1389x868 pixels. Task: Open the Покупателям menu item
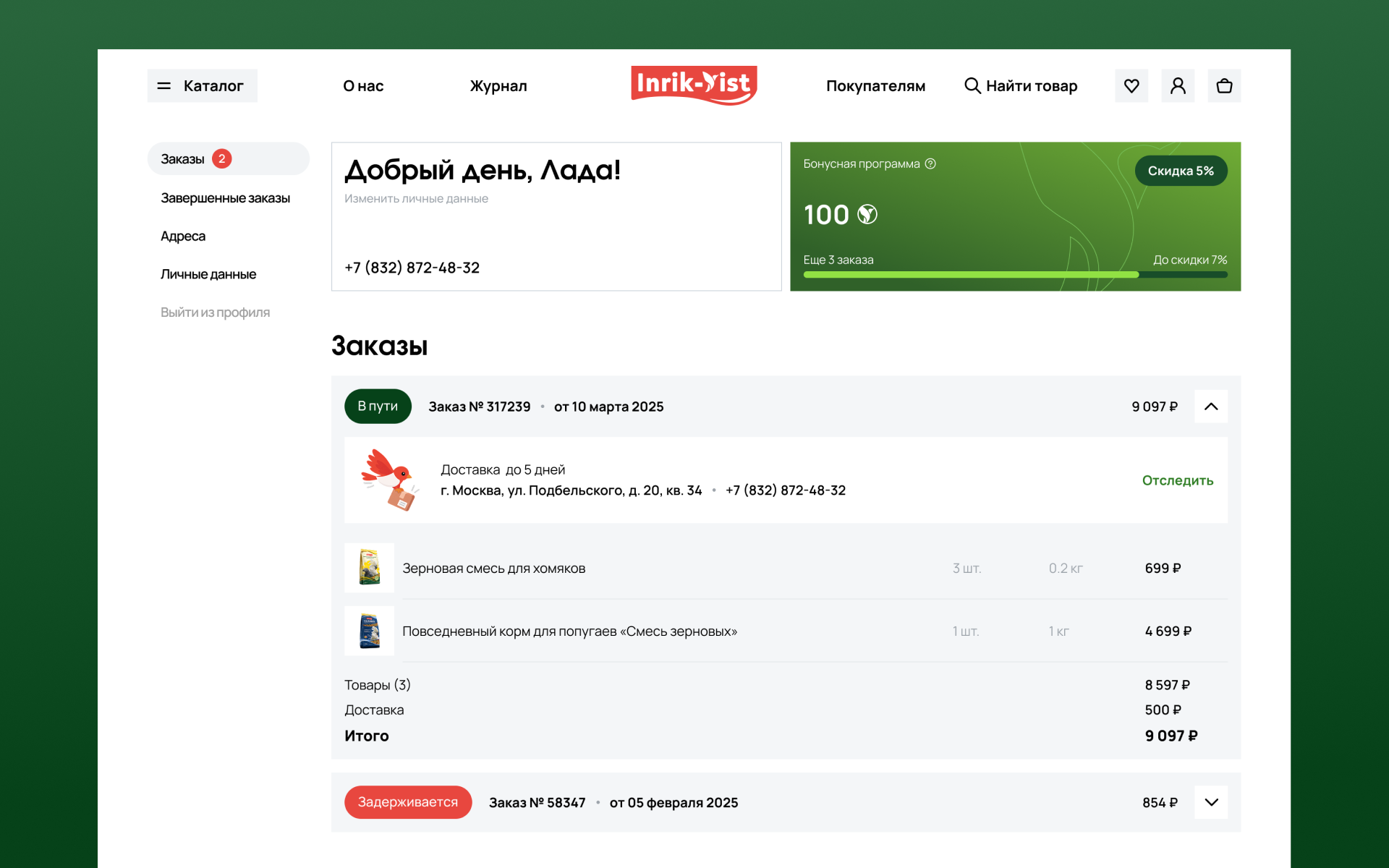pyautogui.click(x=875, y=86)
